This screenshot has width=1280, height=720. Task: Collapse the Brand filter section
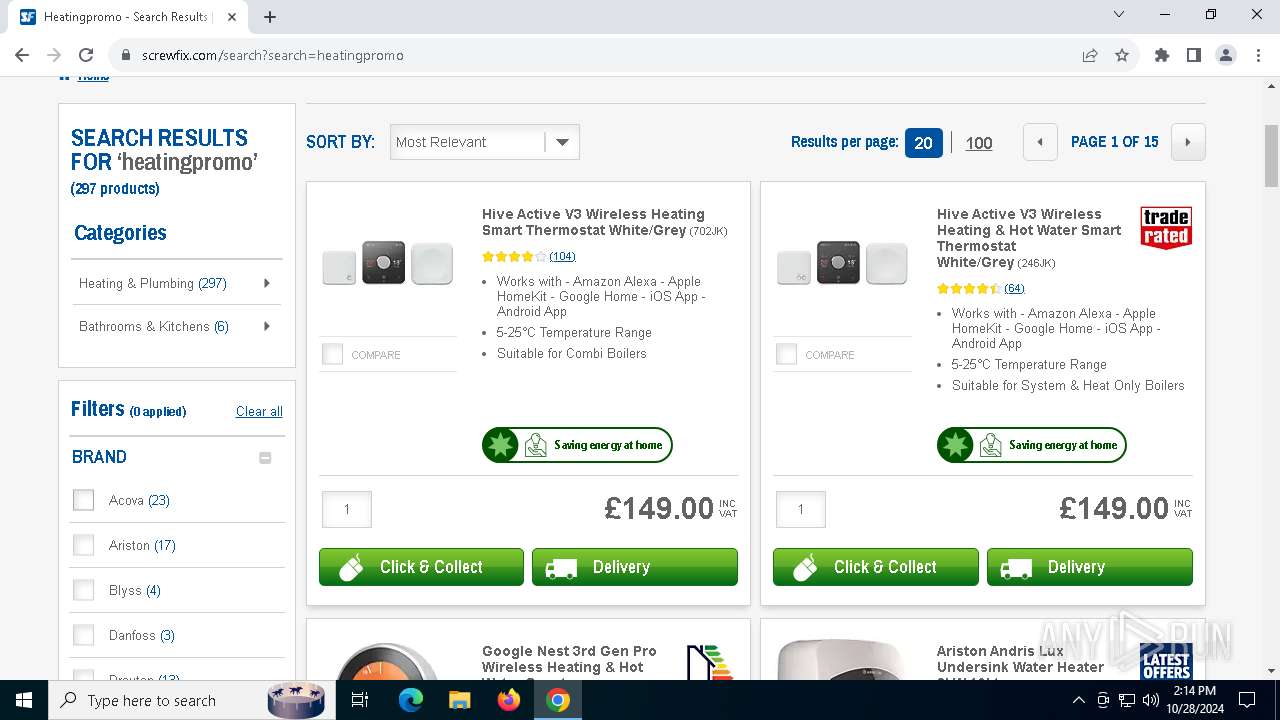[x=265, y=458]
